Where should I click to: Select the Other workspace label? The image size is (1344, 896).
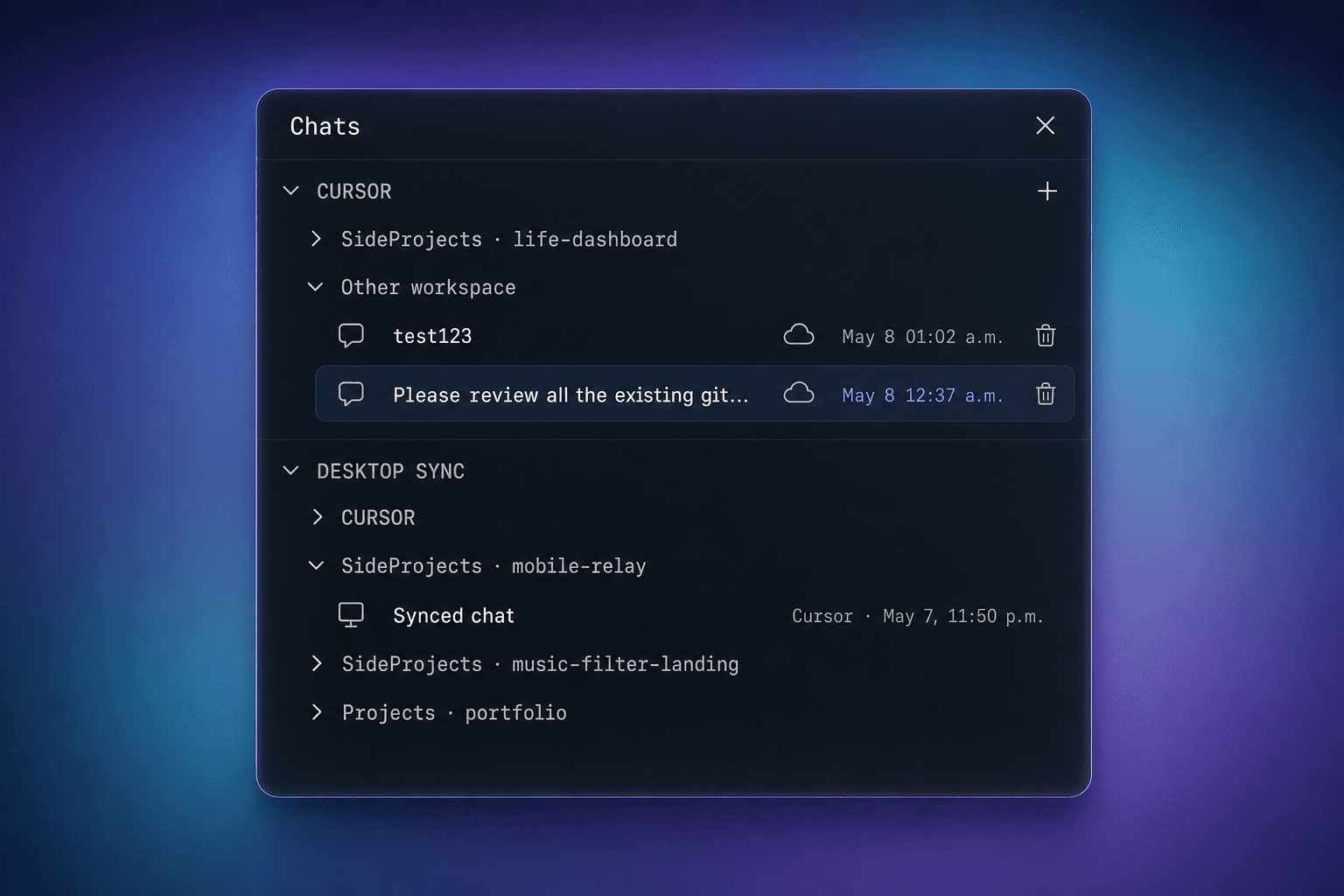tap(428, 288)
